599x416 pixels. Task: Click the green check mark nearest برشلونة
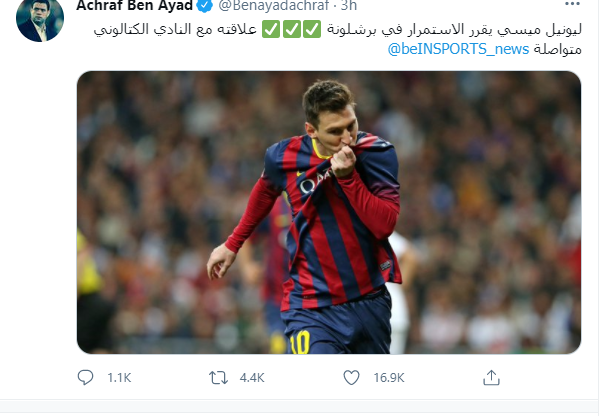point(312,29)
